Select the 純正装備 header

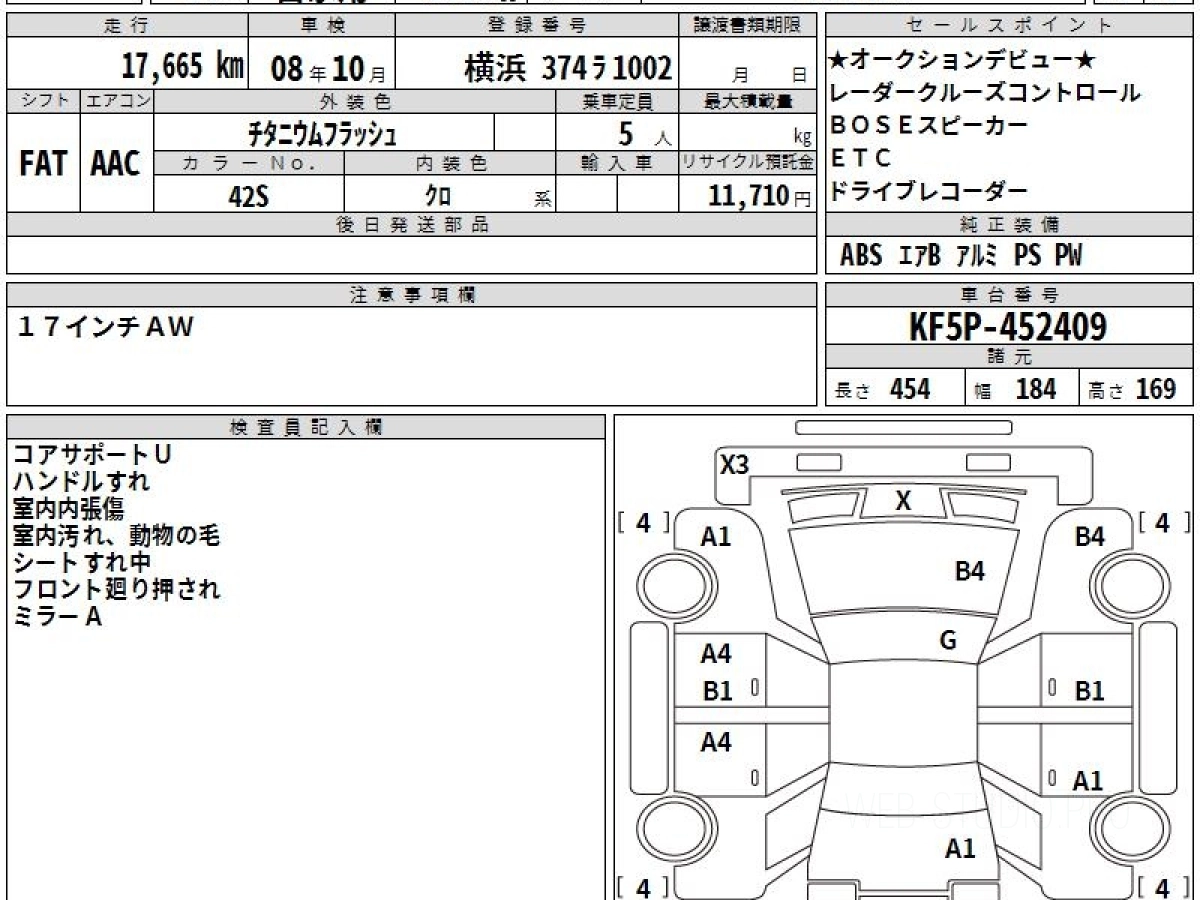[1009, 225]
